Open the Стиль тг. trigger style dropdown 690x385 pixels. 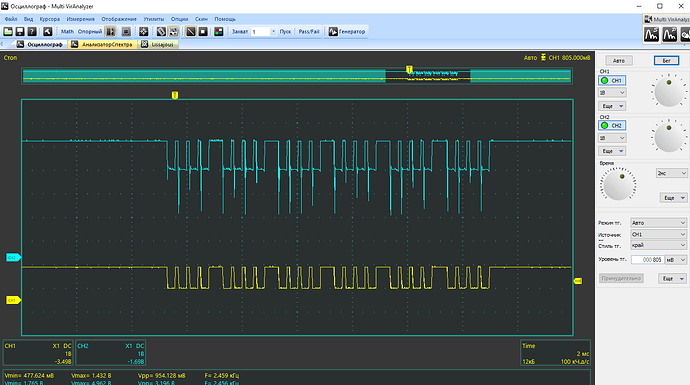659,245
